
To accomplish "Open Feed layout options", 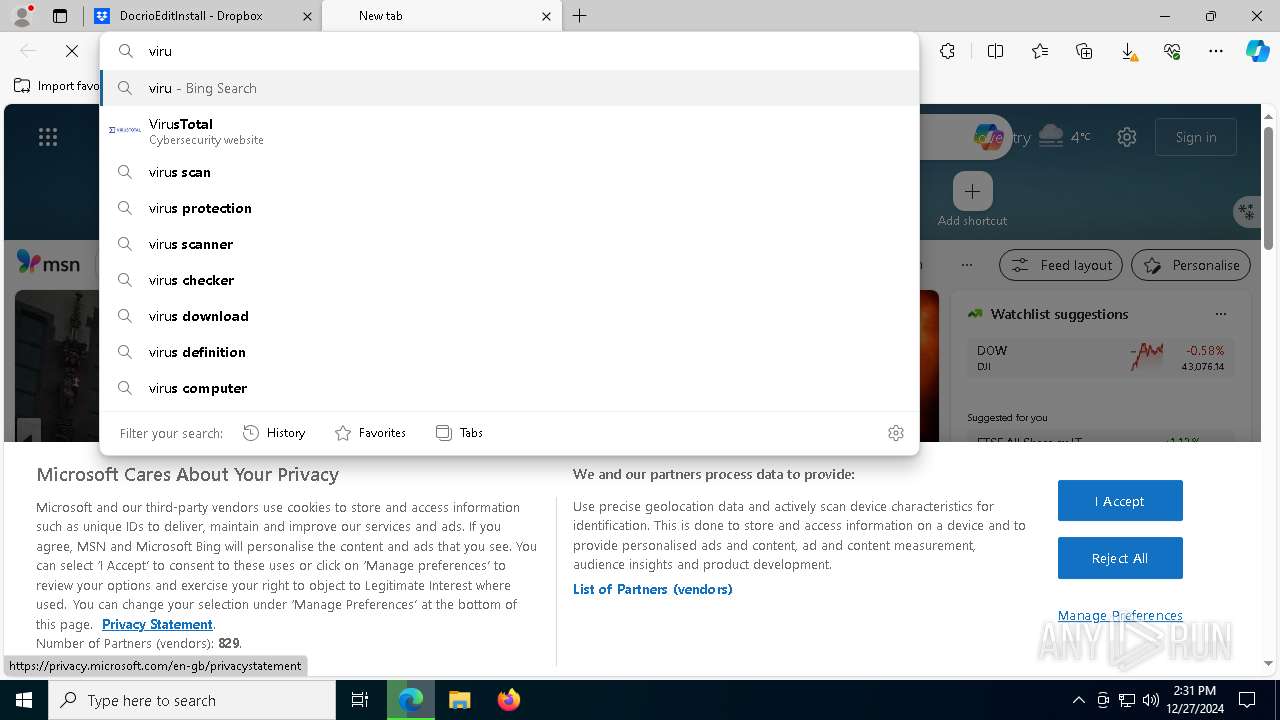I will tap(1062, 265).
